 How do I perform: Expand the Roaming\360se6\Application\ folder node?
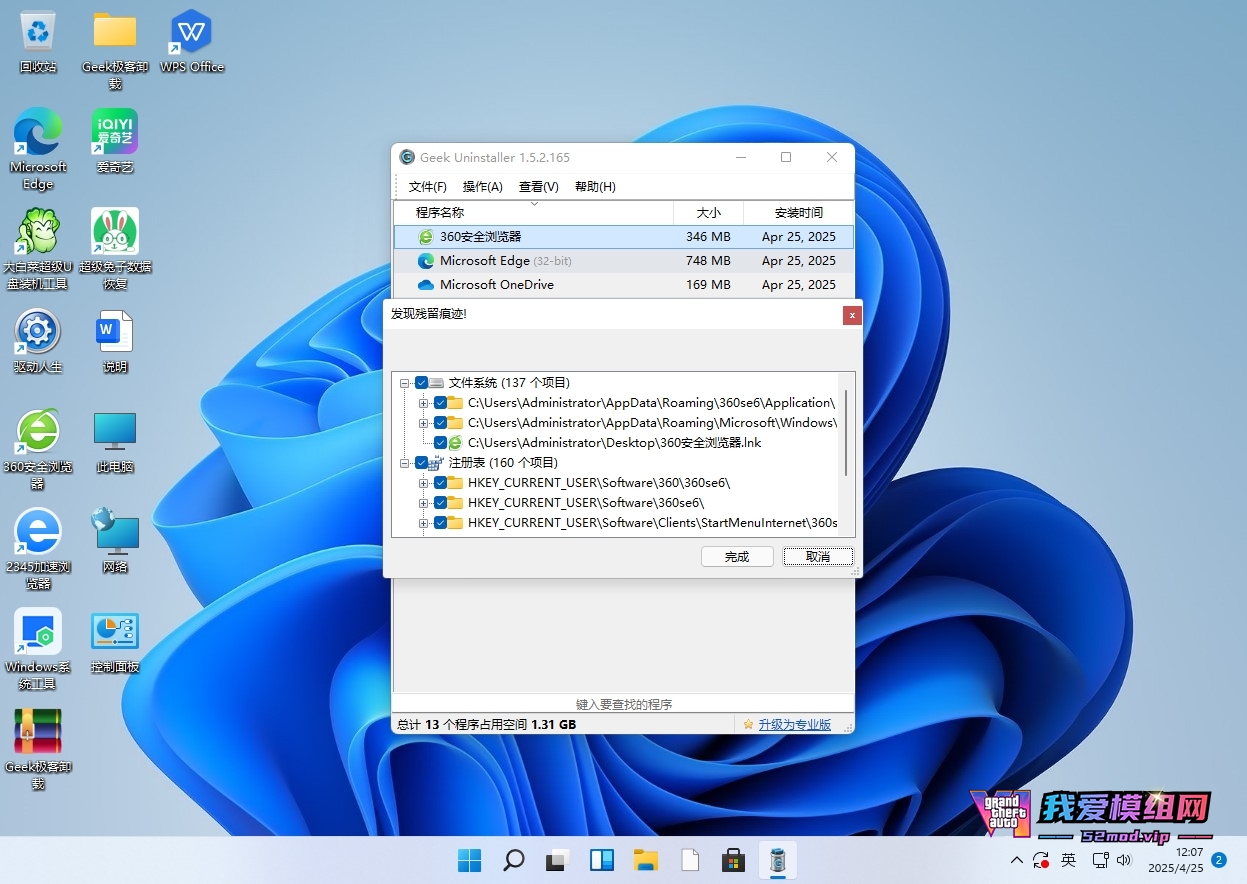point(424,403)
